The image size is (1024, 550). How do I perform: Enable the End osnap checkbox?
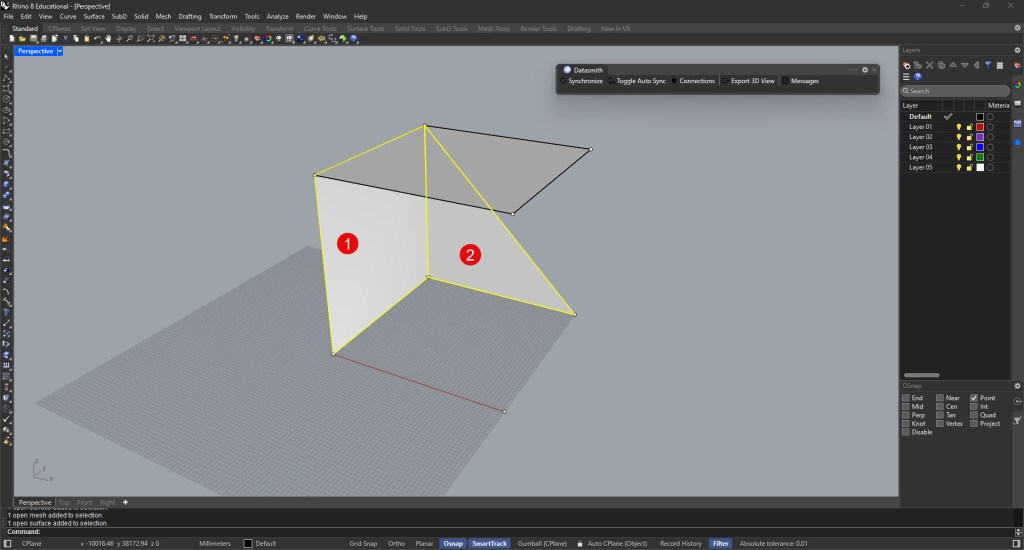[x=906, y=398]
